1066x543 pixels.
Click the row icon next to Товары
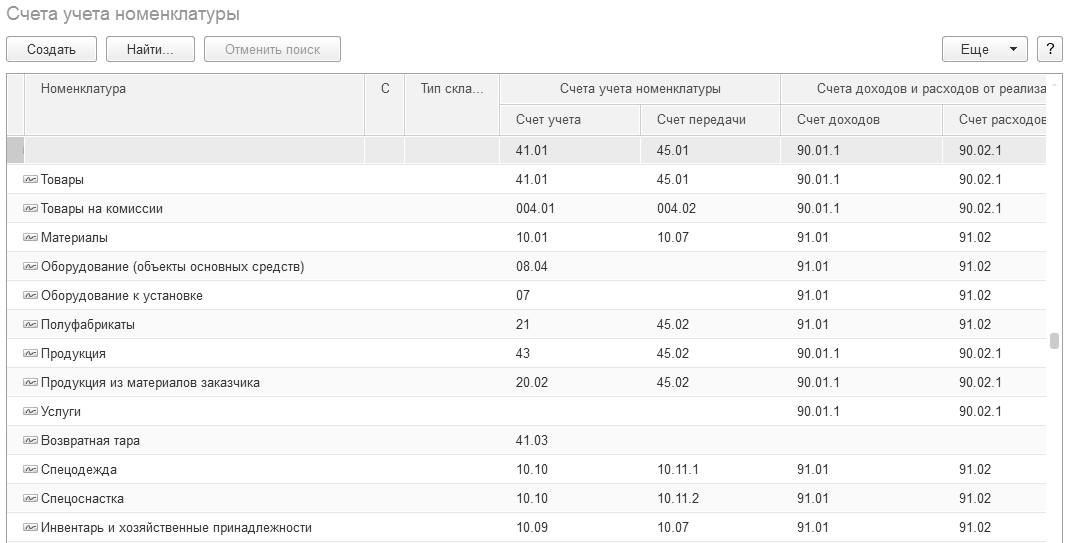point(30,180)
